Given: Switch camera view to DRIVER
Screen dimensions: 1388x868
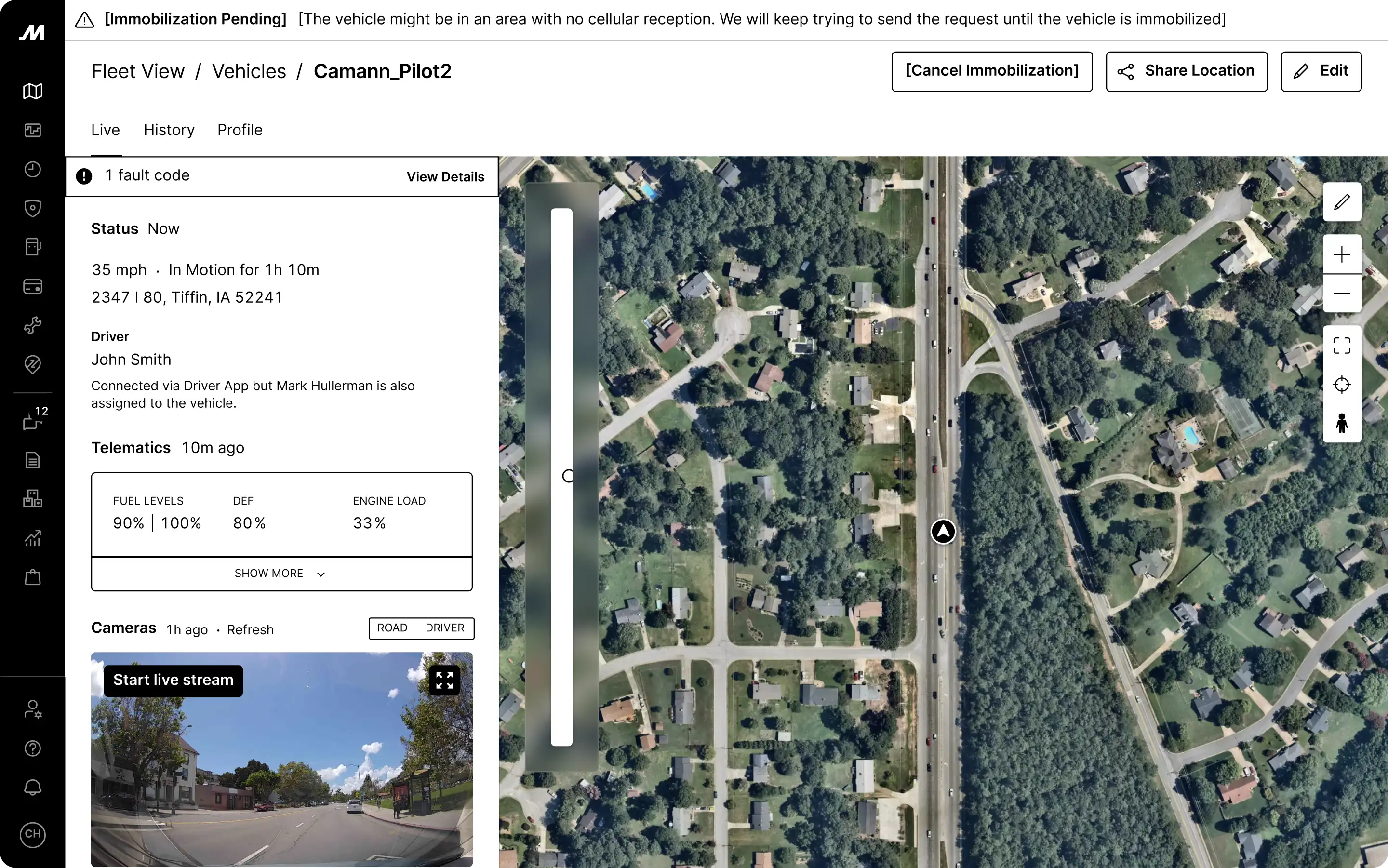Looking at the screenshot, I should pos(445,628).
